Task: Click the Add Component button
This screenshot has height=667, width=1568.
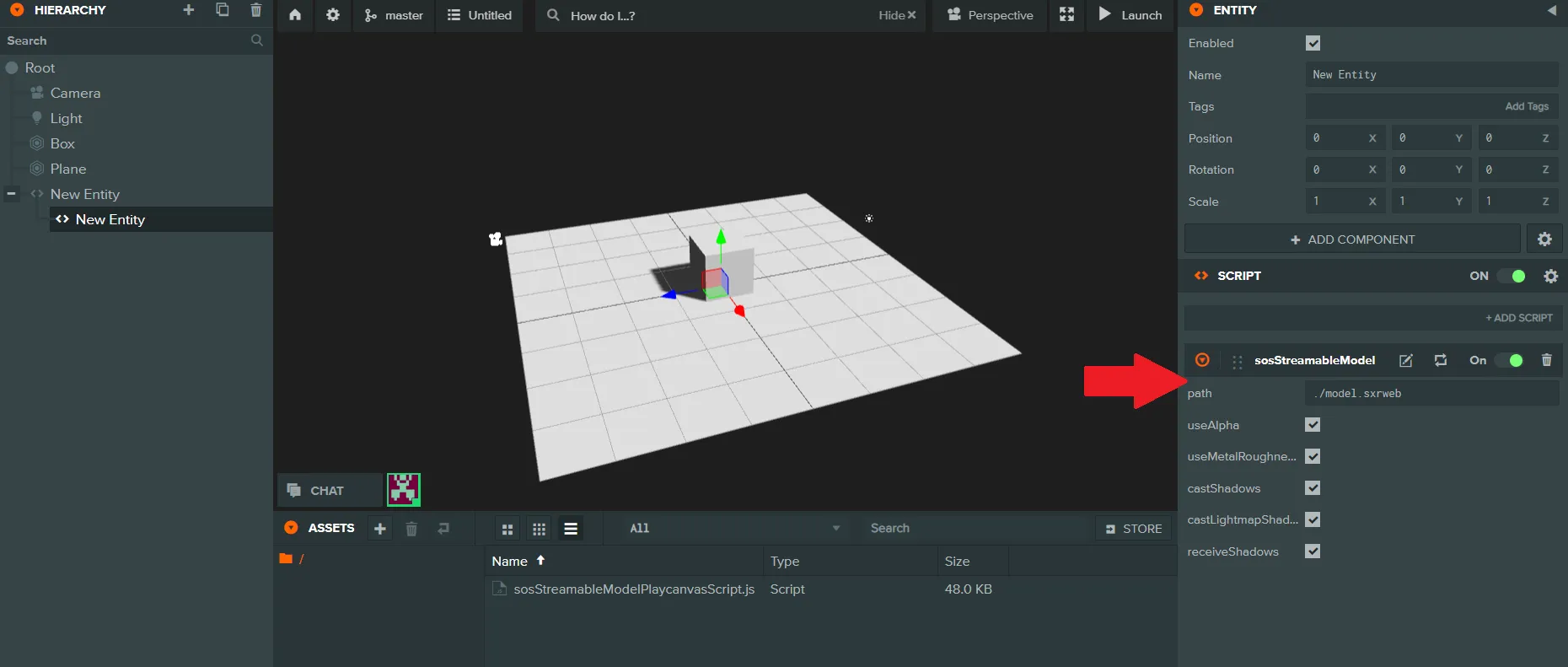Action: click(1352, 239)
